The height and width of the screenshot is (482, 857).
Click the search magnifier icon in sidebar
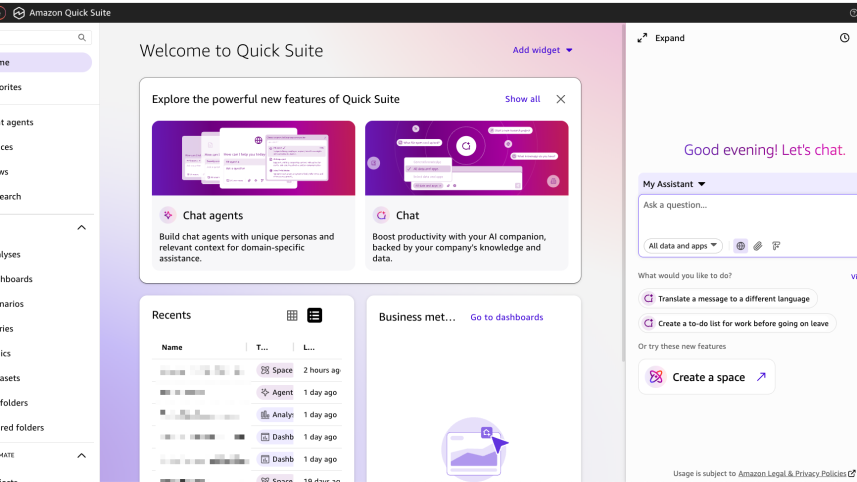click(81, 38)
